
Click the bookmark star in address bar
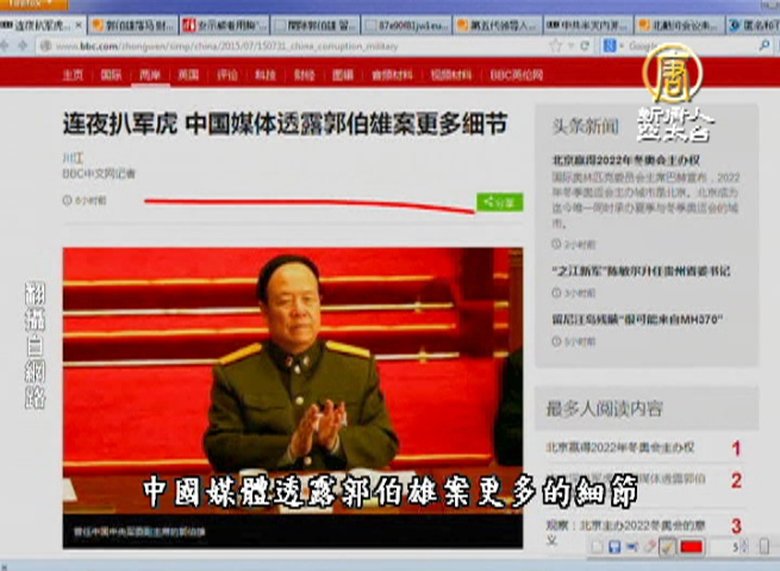pyautogui.click(x=556, y=46)
